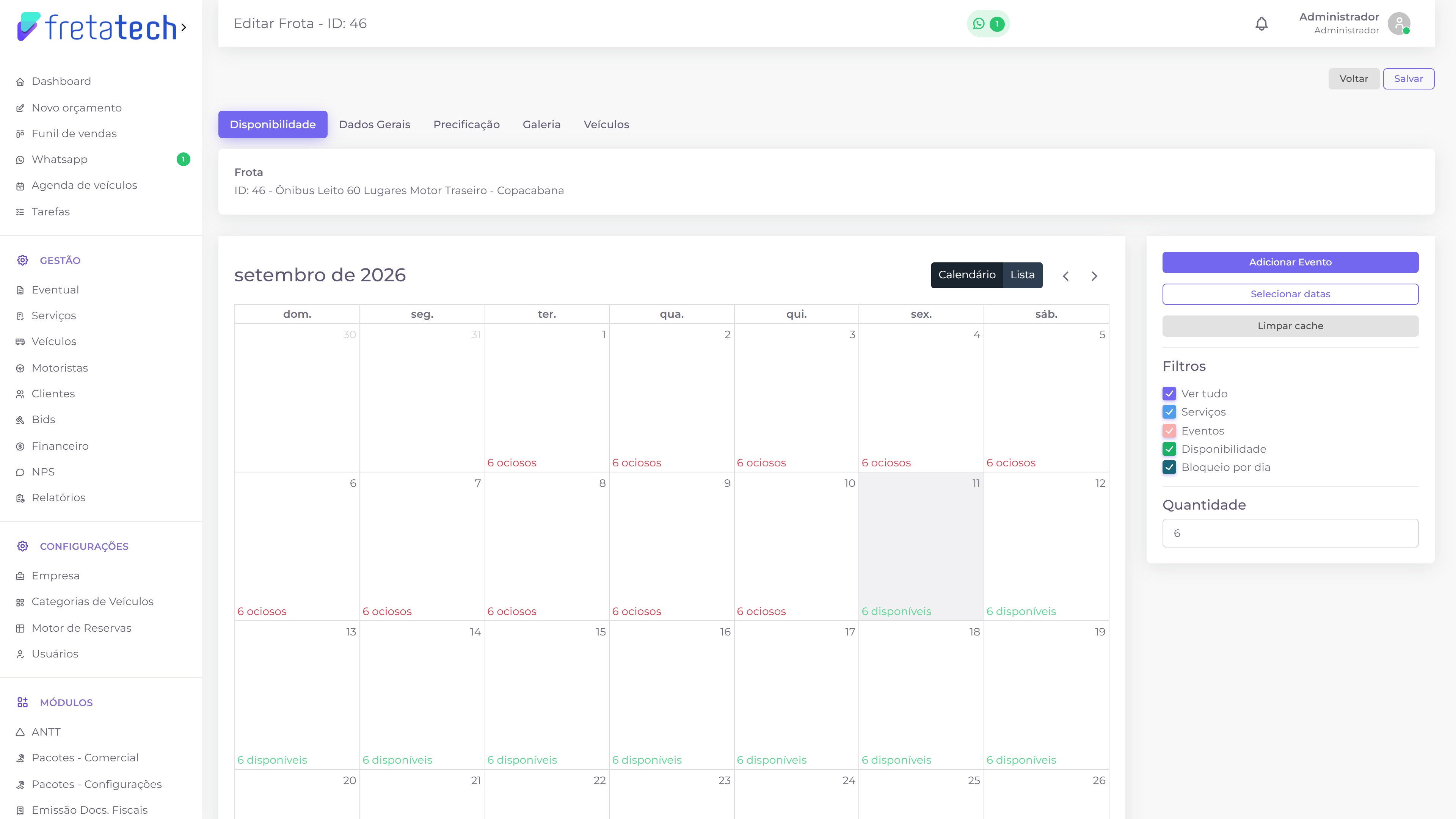Viewport: 1456px width, 819px height.
Task: Click the Emissão Docs. Fiscais icon
Action: pyautogui.click(x=20, y=811)
